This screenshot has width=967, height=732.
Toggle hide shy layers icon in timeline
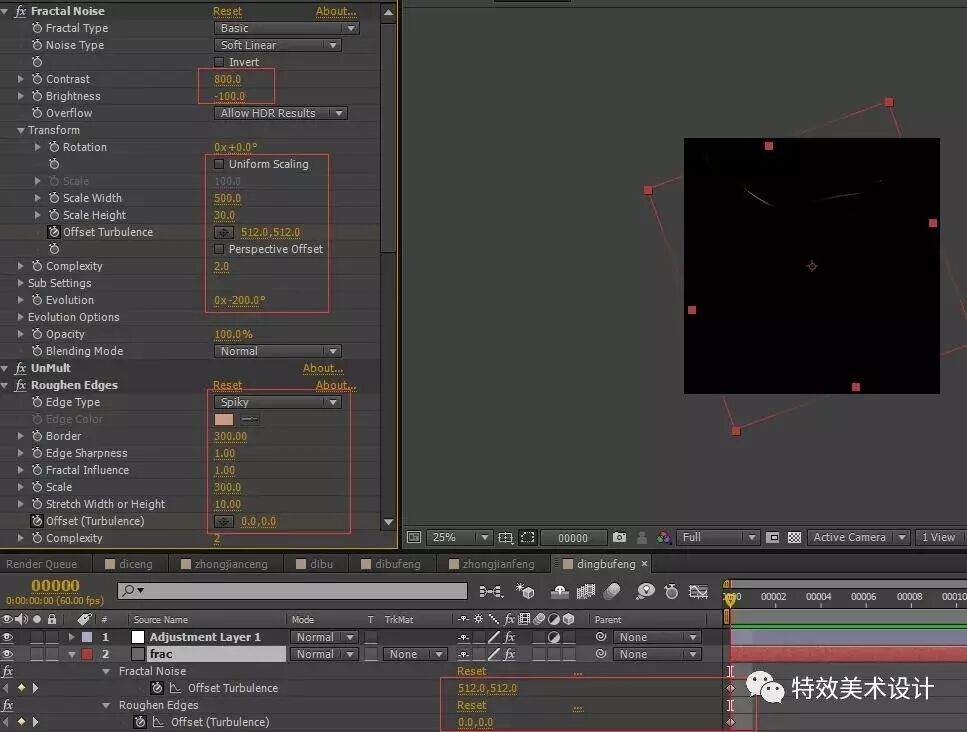[x=559, y=592]
